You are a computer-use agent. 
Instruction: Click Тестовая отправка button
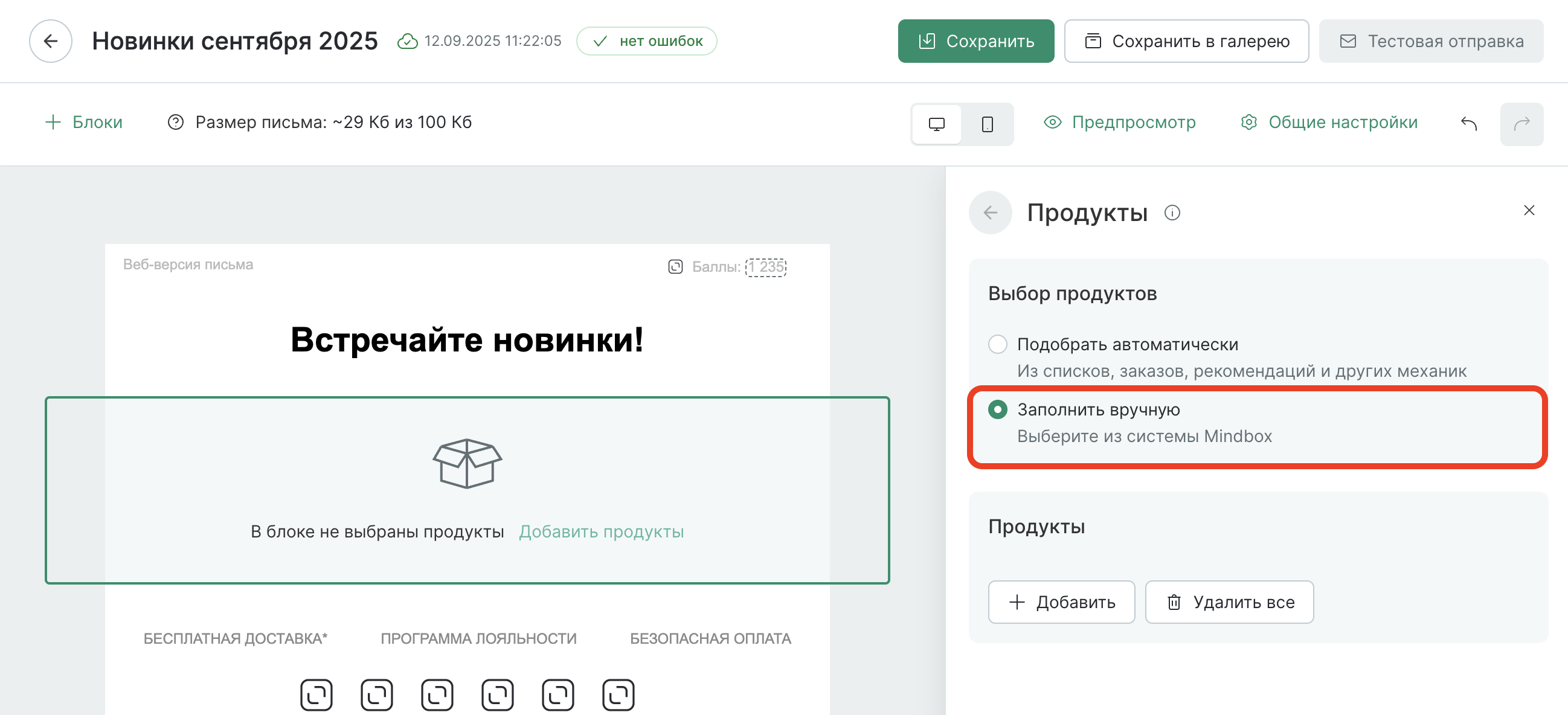pos(1430,41)
